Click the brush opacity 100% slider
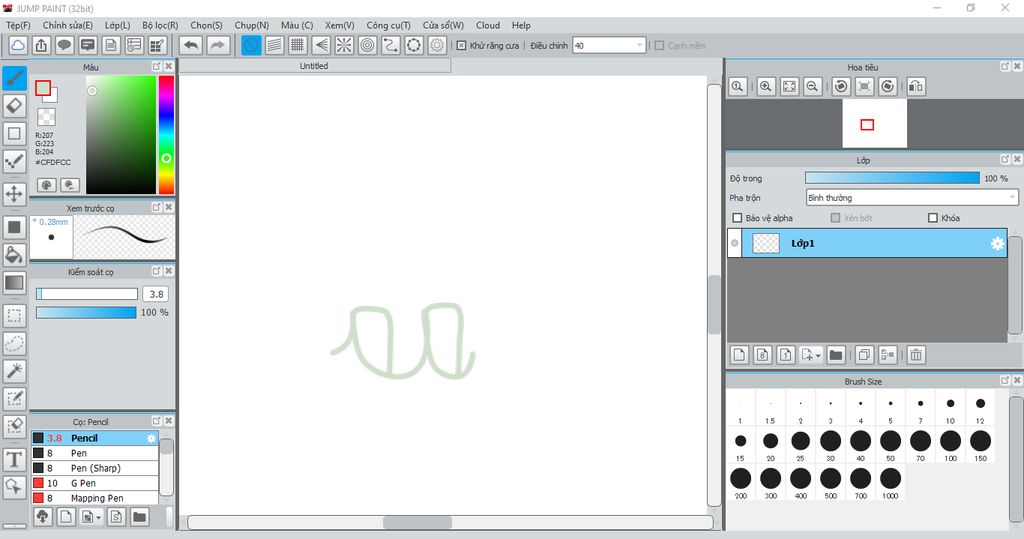The width and height of the screenshot is (1024, 539). tap(86, 313)
